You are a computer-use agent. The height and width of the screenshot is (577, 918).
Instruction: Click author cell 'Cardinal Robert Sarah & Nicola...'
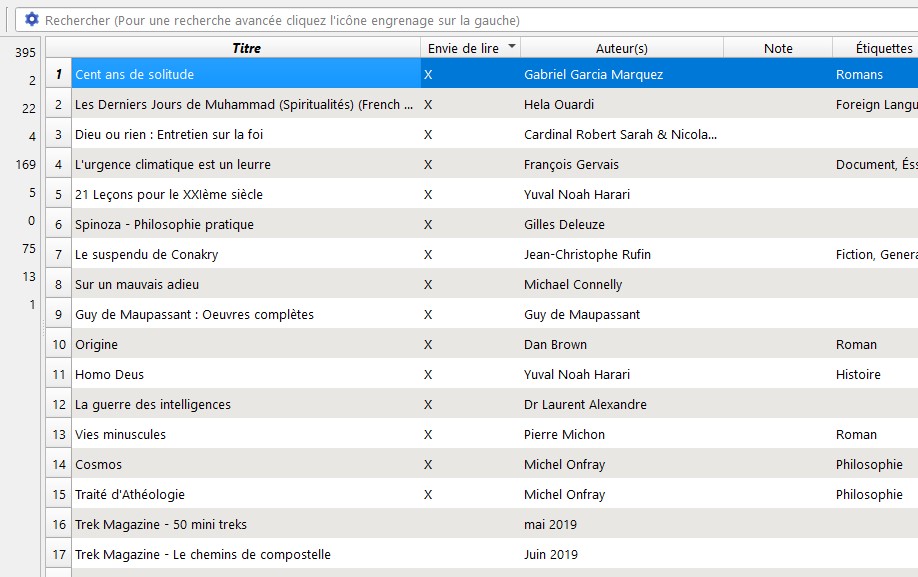(x=620, y=135)
